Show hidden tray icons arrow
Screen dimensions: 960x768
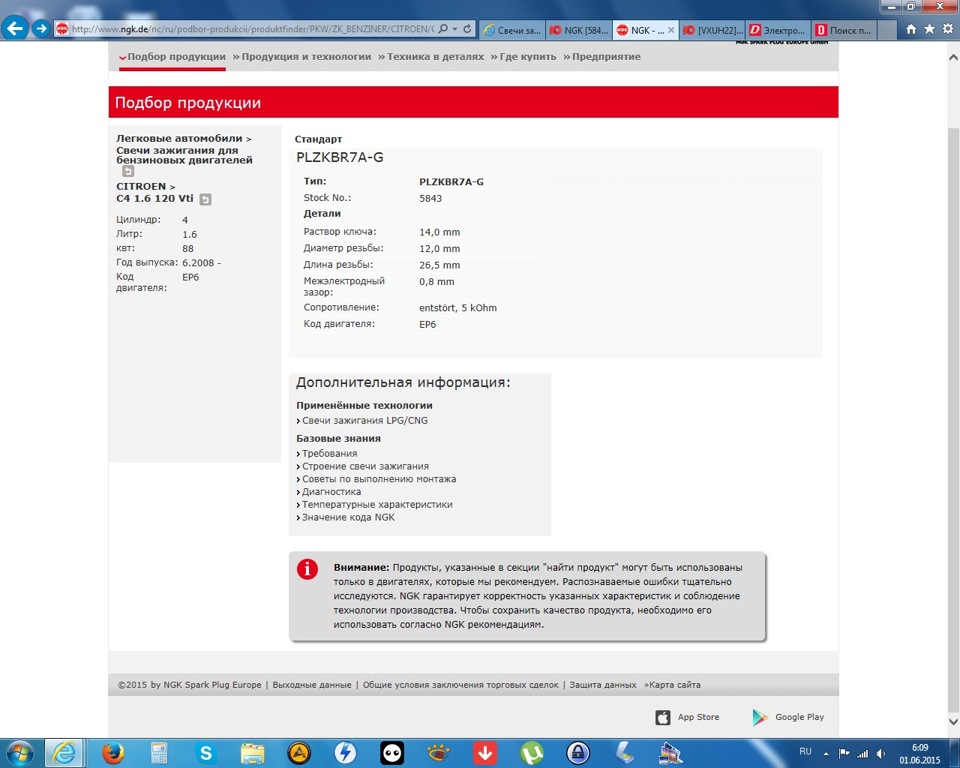pyautogui.click(x=826, y=753)
